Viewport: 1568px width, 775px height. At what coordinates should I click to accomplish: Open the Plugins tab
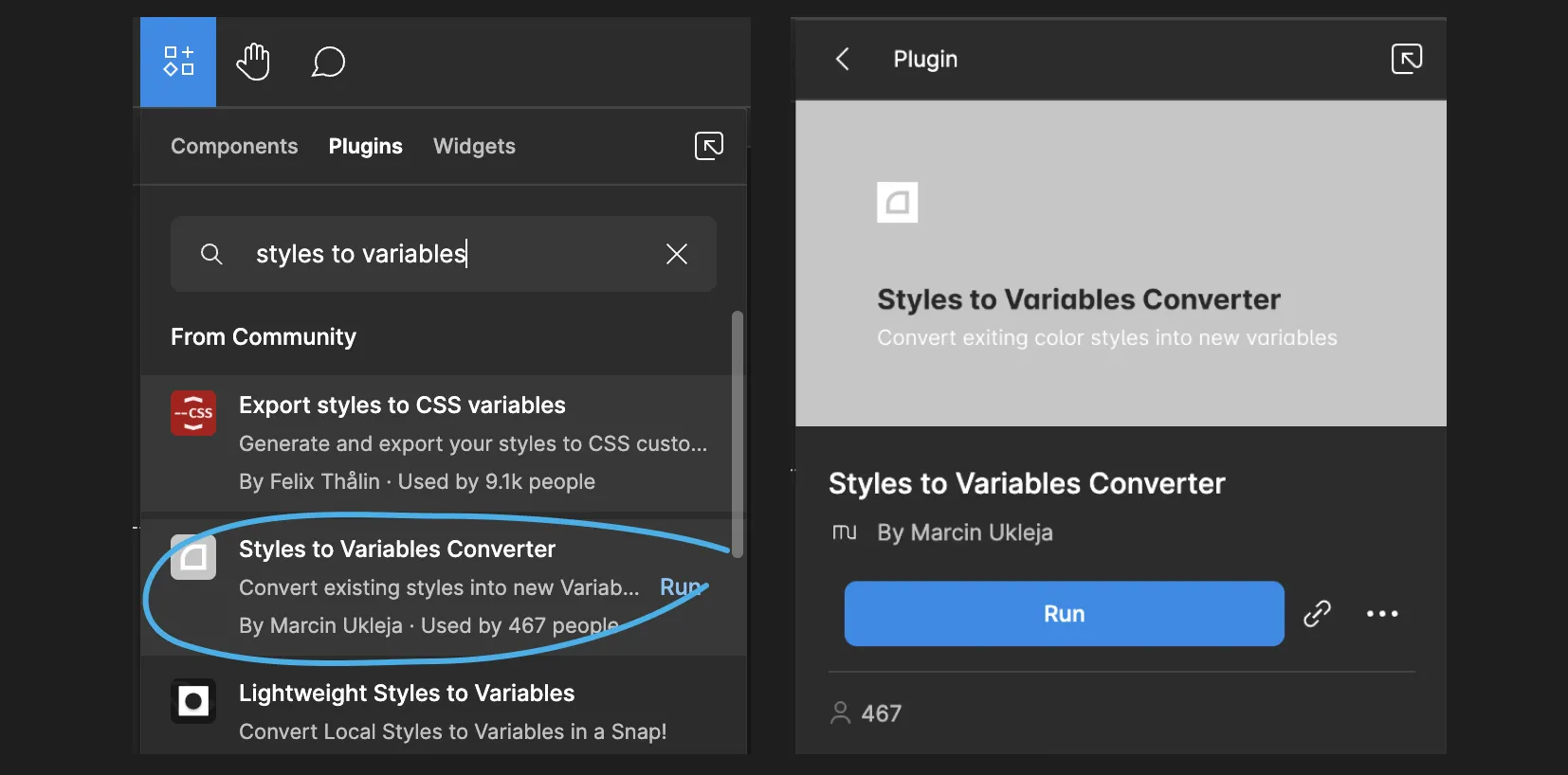(365, 147)
